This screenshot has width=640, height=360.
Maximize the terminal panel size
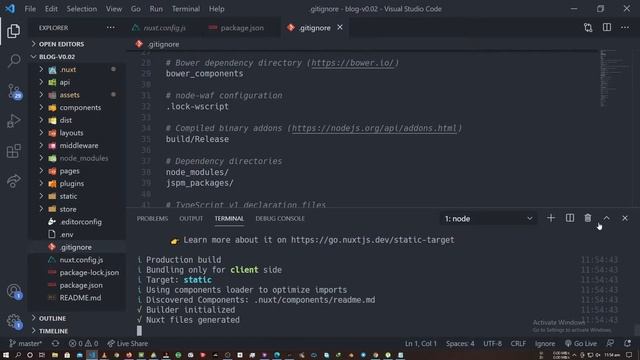pyautogui.click(x=607, y=218)
